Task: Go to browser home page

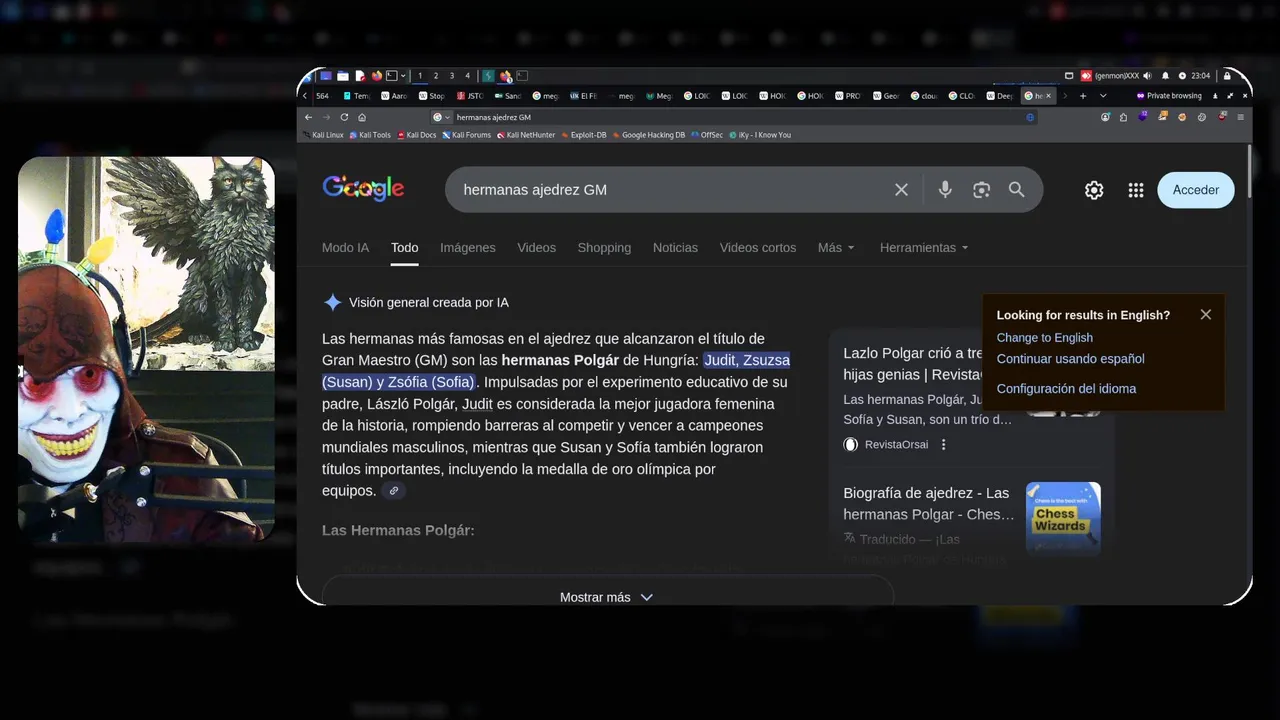Action: coord(362,117)
